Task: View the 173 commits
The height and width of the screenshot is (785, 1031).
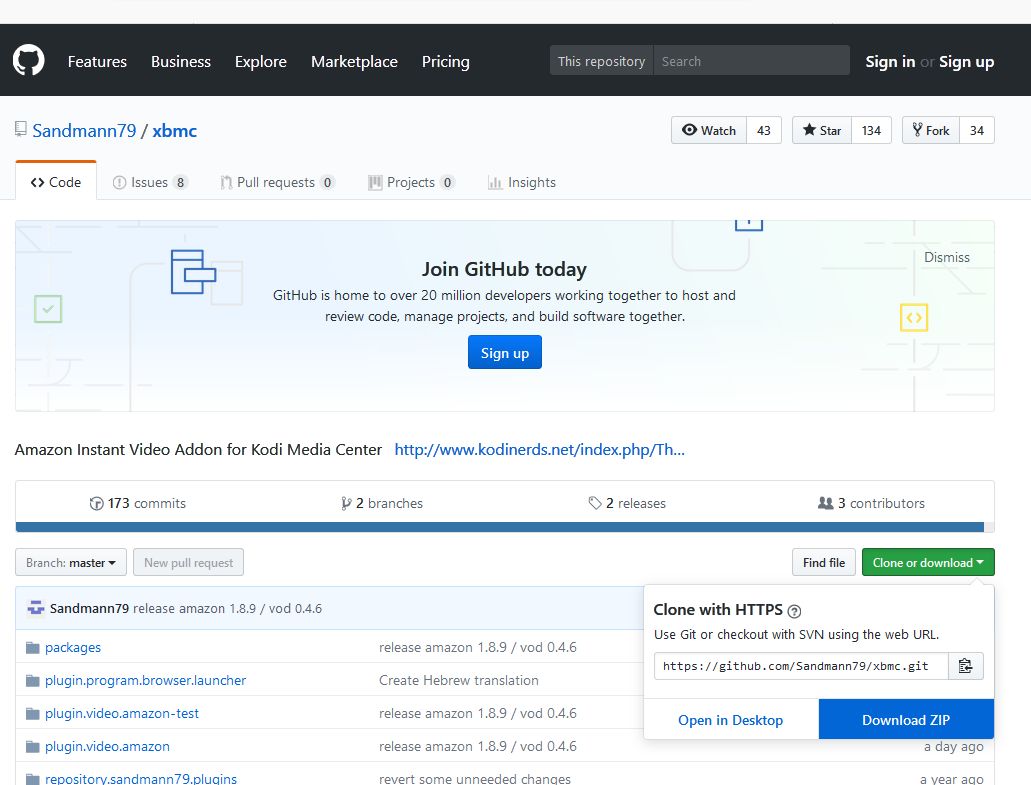Action: (137, 503)
